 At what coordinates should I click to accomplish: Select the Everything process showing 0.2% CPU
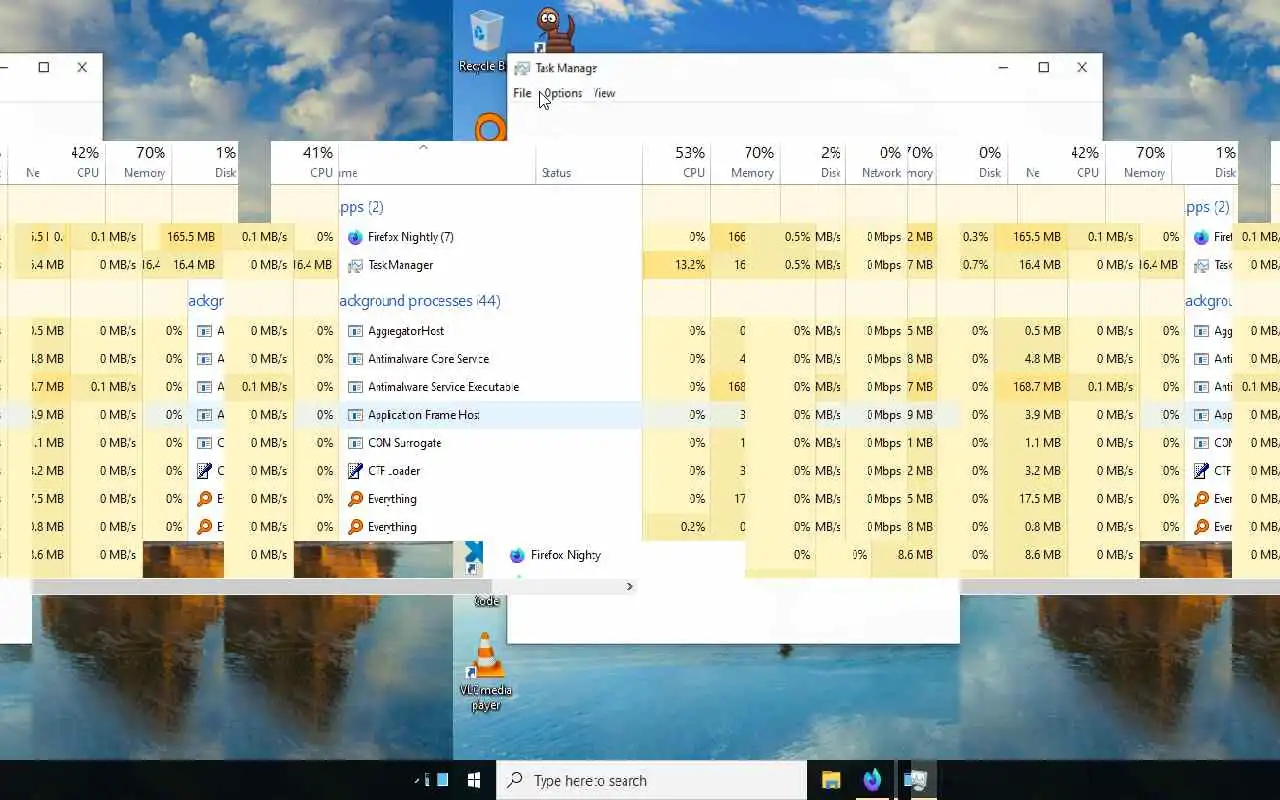pos(392,527)
